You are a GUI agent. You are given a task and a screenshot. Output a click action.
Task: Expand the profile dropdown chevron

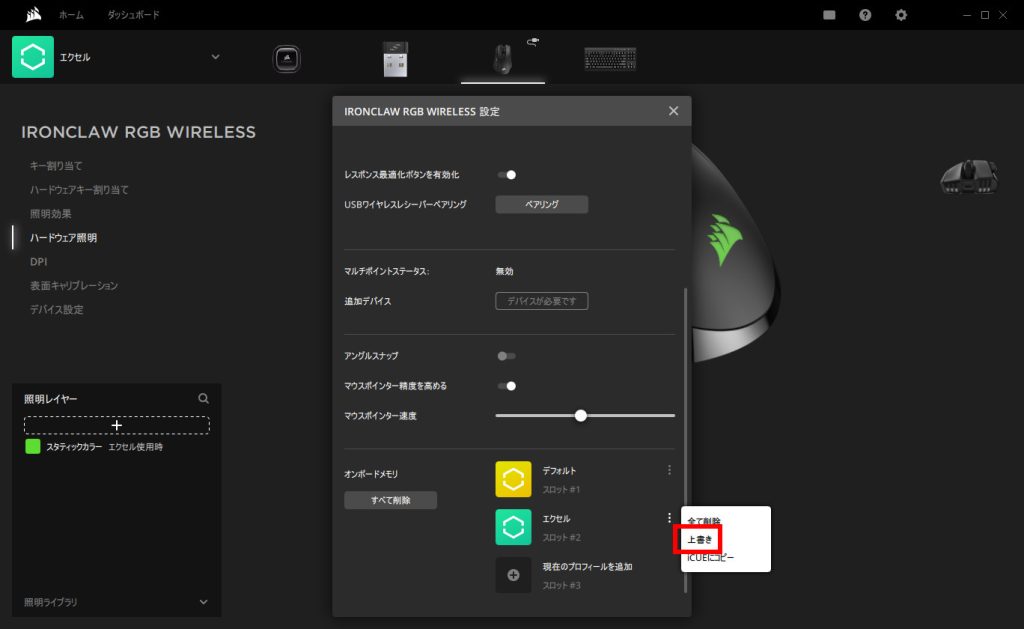point(216,57)
